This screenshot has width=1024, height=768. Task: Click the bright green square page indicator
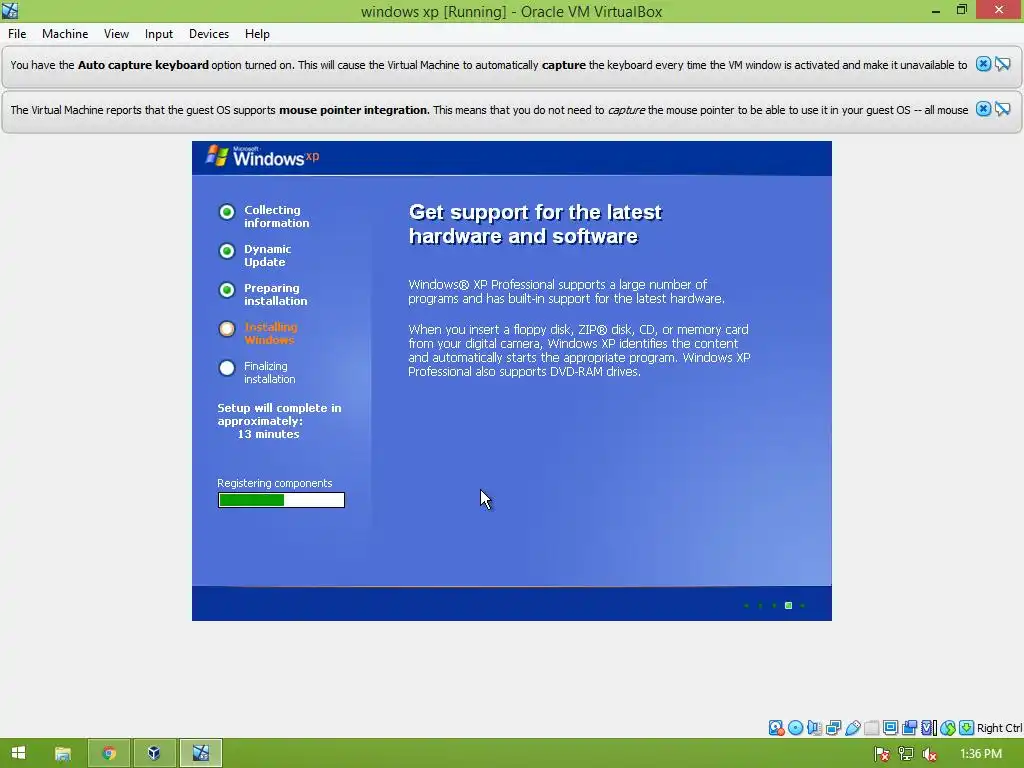[x=788, y=605]
